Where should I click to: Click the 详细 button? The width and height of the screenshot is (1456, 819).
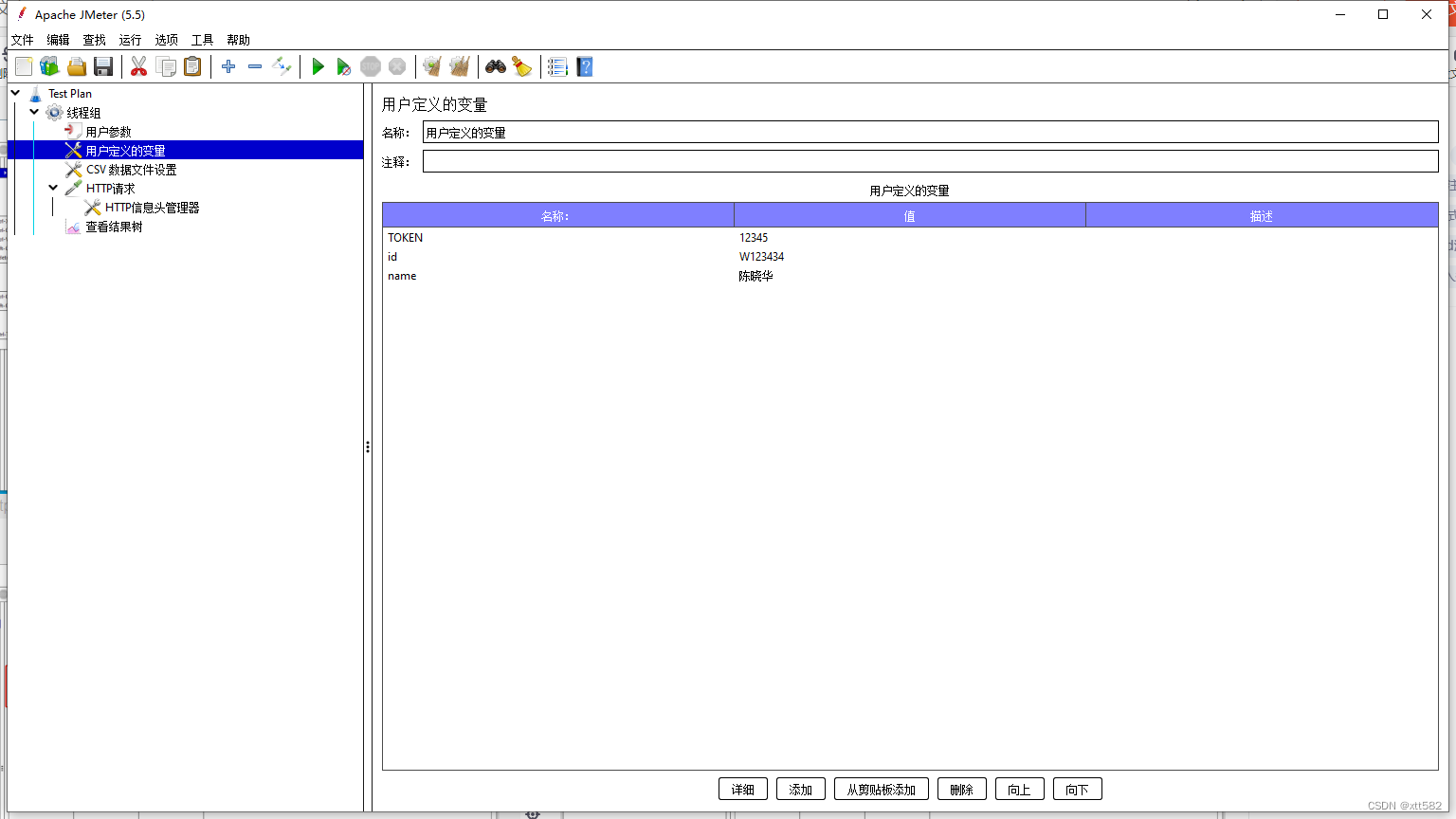(743, 789)
